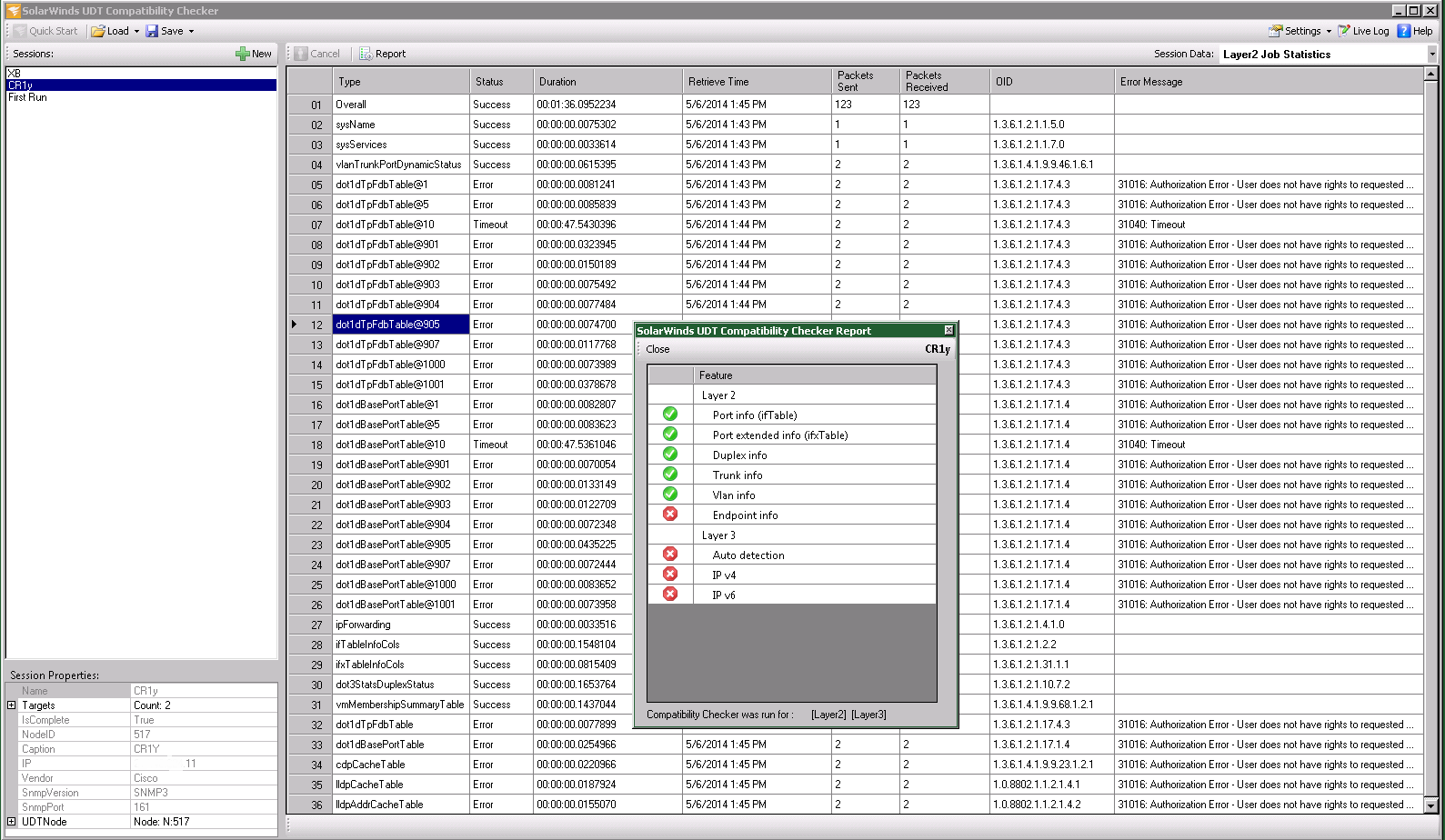
Task: Click green check icon beside Trunk info
Action: (x=670, y=474)
